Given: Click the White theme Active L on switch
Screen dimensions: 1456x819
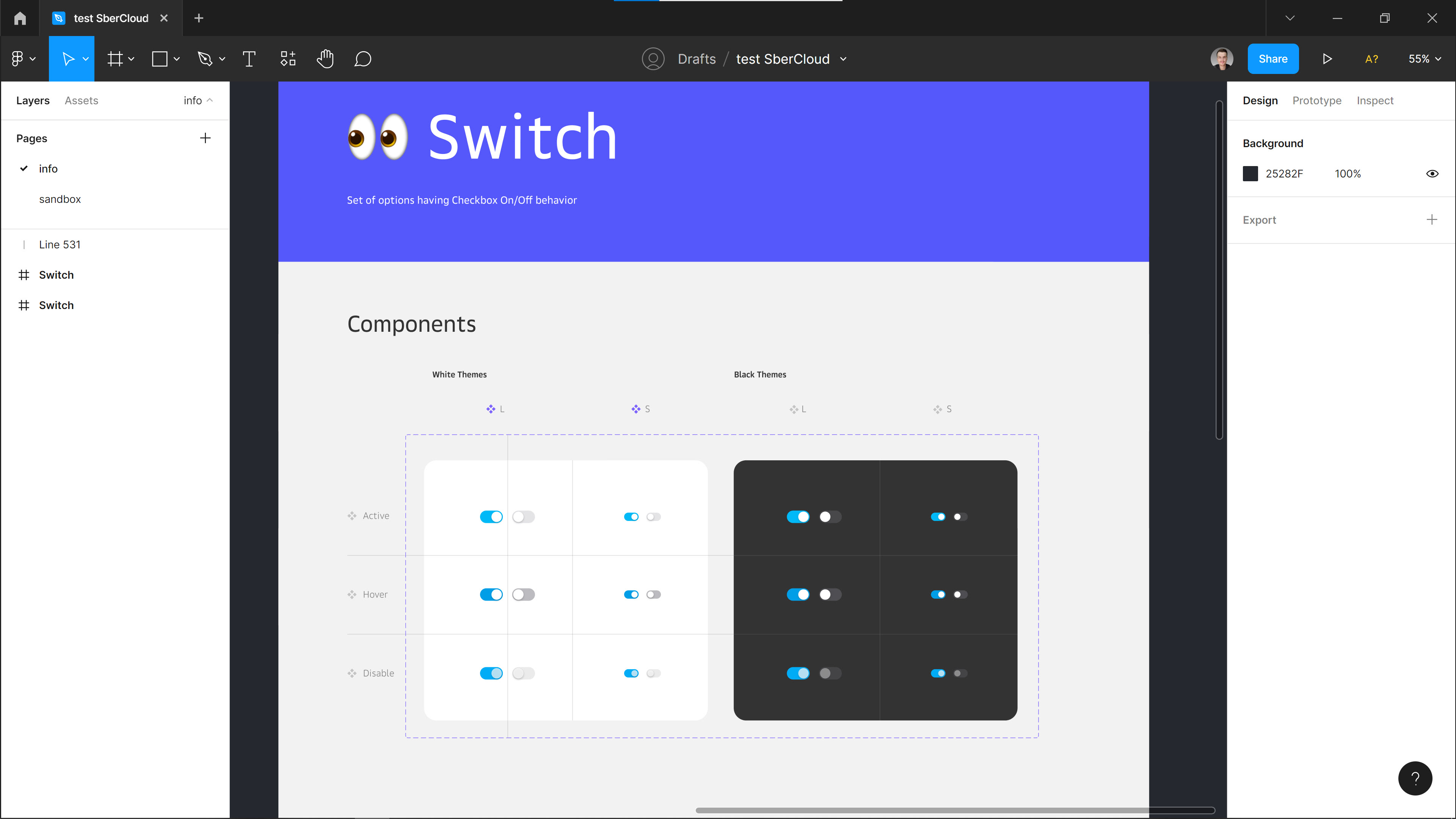Looking at the screenshot, I should coord(491,516).
